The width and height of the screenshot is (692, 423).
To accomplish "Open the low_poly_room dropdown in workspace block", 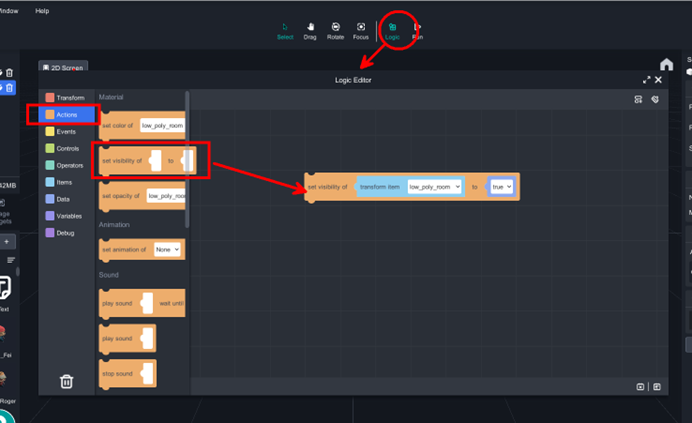I will click(435, 187).
